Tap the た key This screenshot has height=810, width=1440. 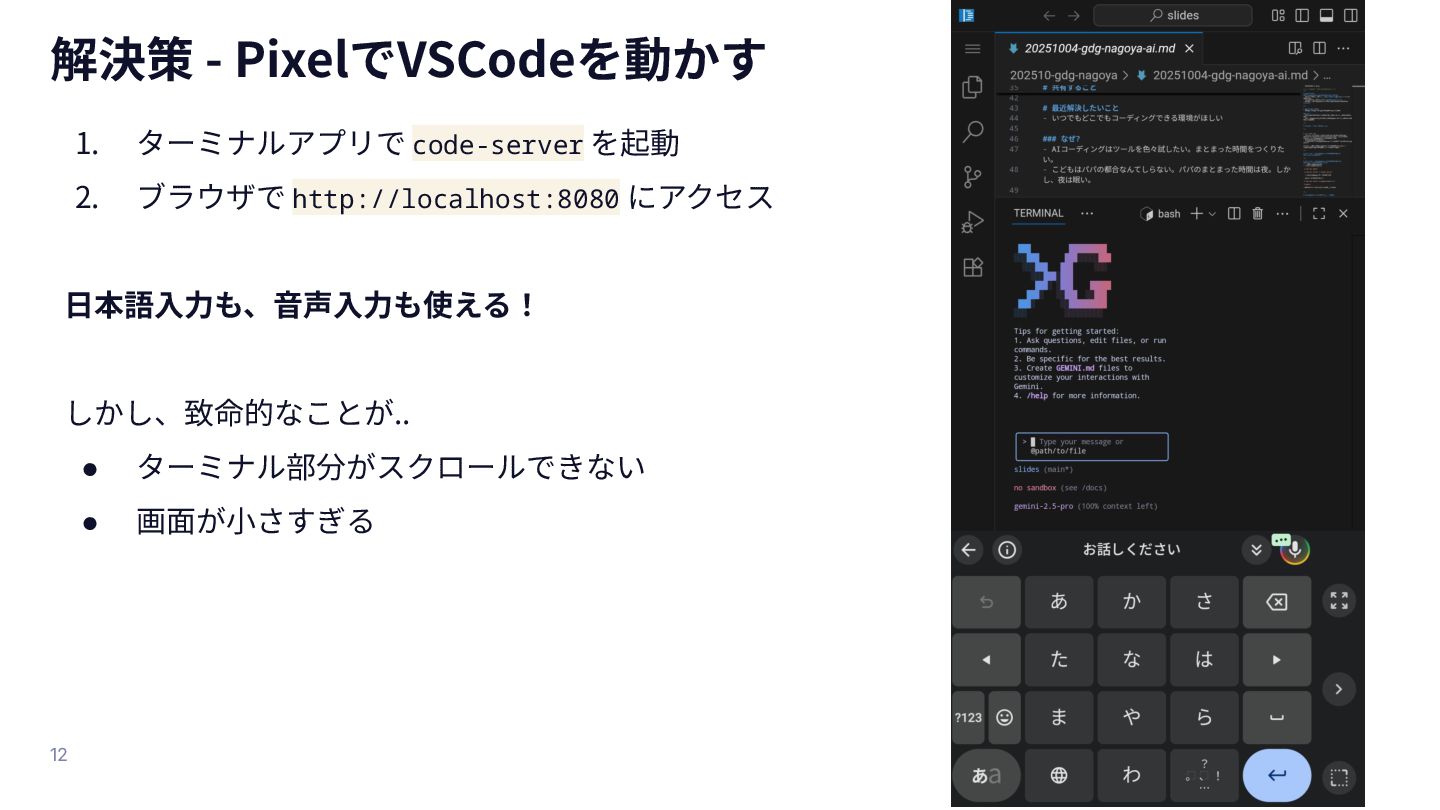tap(1059, 660)
